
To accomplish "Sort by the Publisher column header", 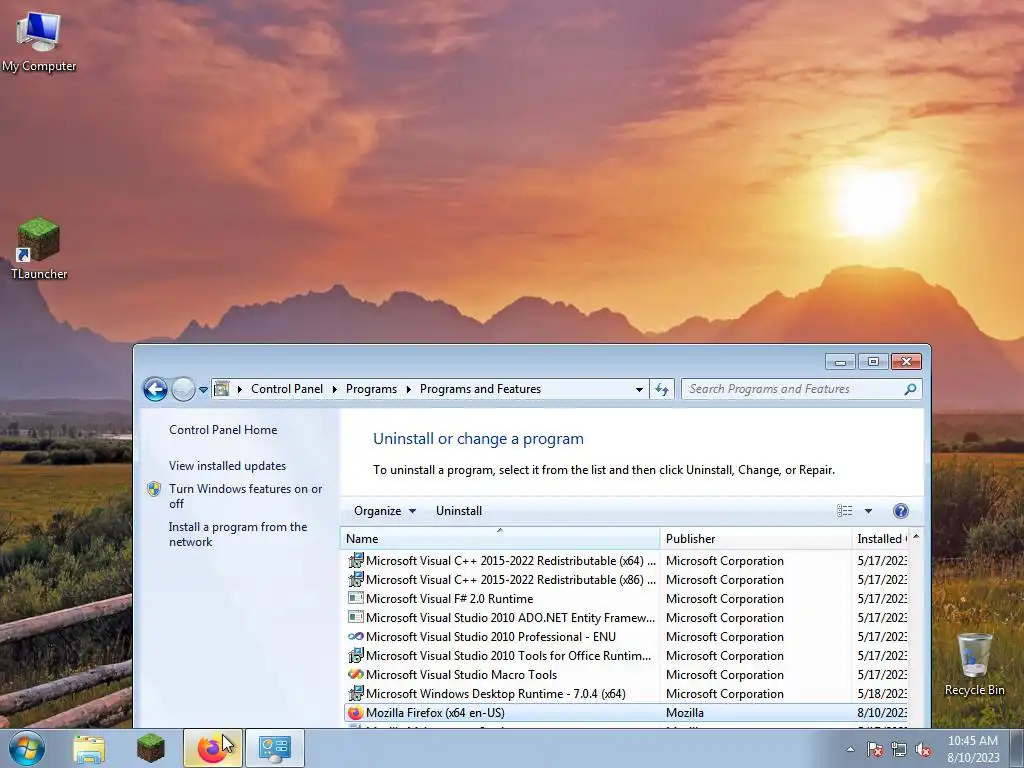I will point(756,539).
